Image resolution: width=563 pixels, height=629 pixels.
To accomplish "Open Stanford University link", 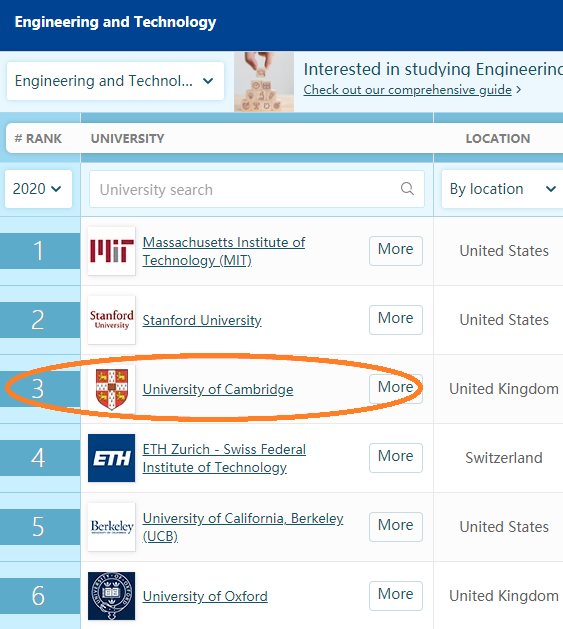I will point(202,321).
